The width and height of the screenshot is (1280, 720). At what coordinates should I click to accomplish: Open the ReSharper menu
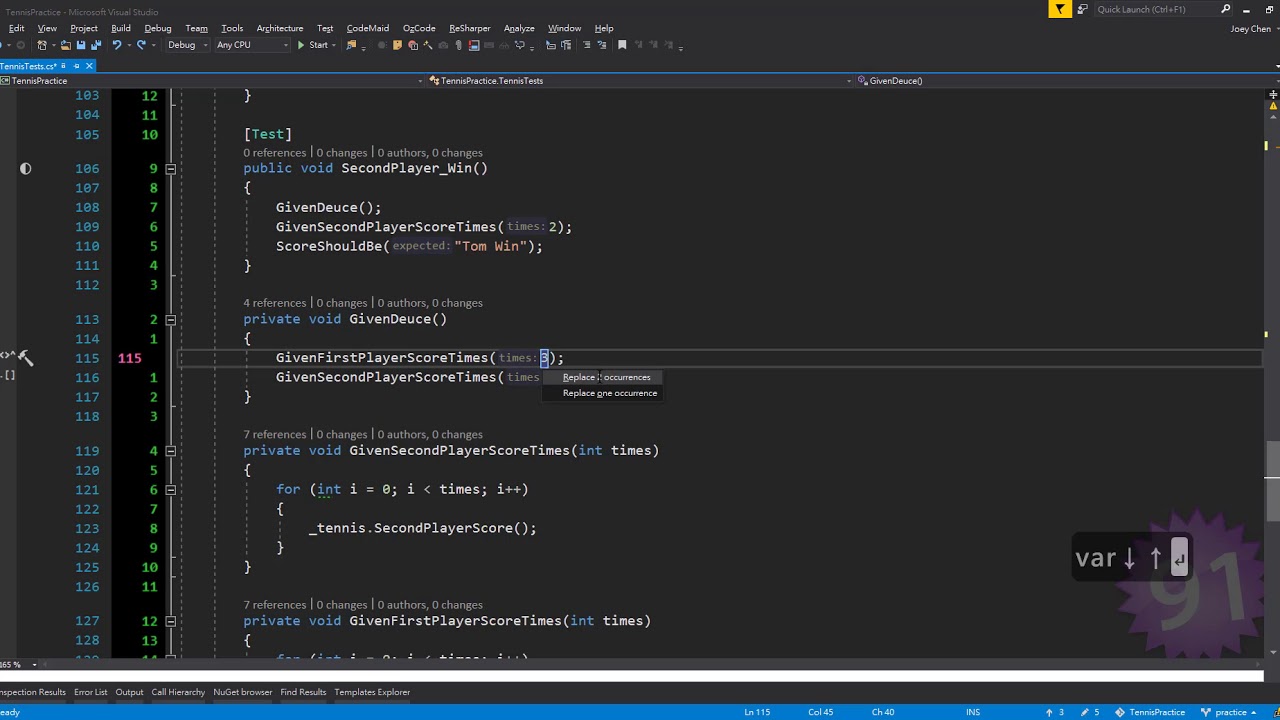(469, 28)
